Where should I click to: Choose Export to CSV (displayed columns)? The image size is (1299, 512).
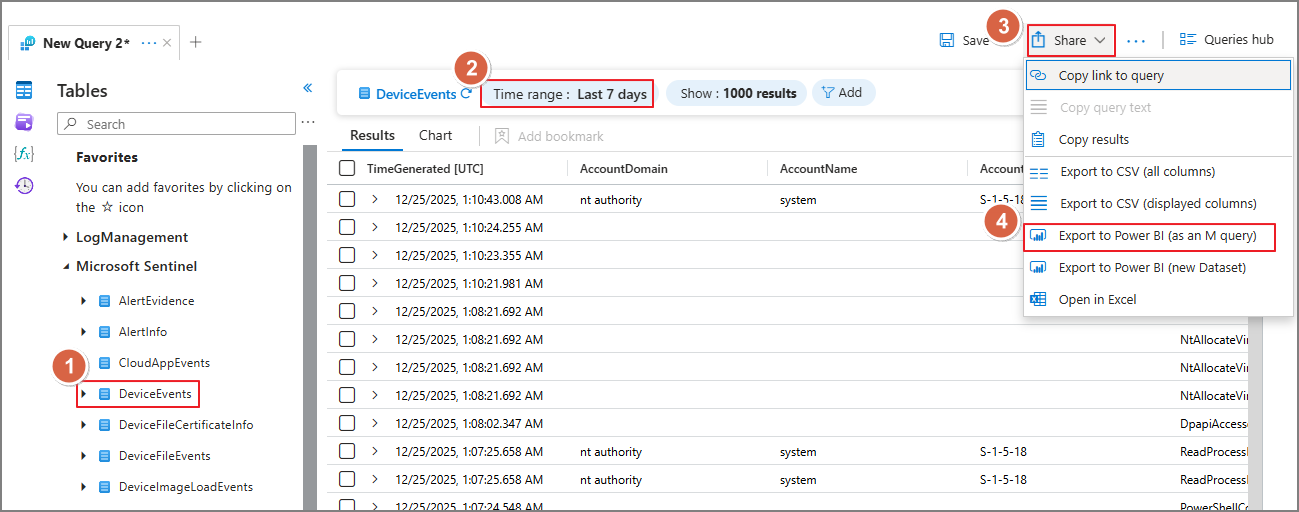coord(1159,203)
